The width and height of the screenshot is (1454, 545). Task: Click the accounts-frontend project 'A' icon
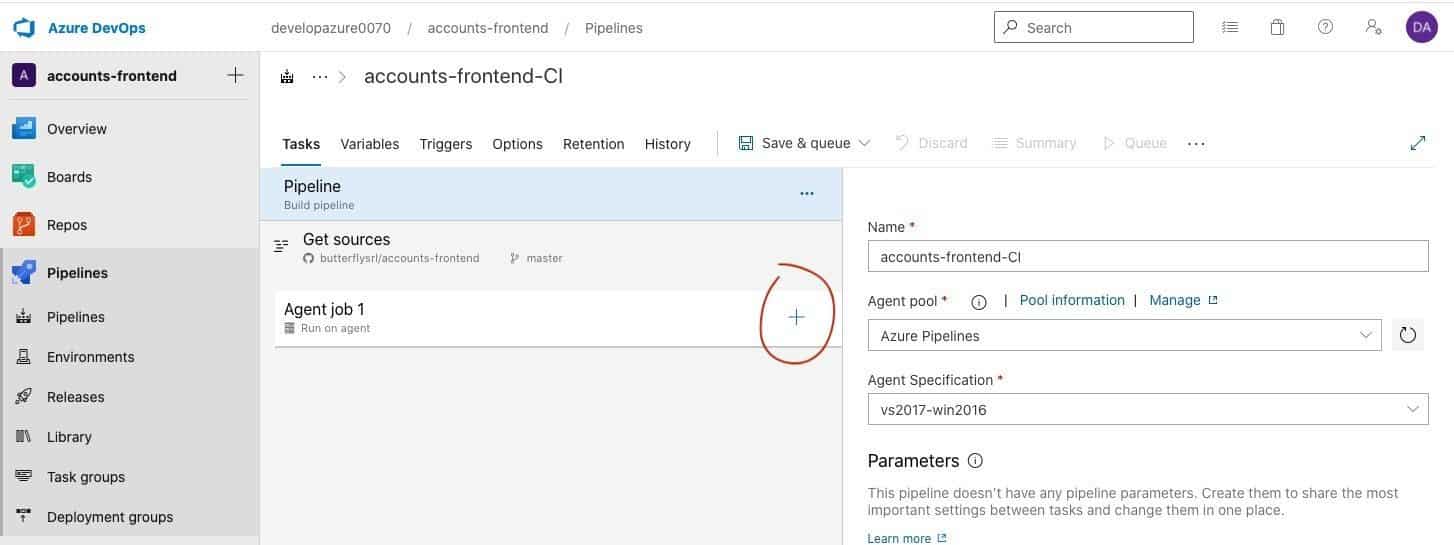[23, 75]
